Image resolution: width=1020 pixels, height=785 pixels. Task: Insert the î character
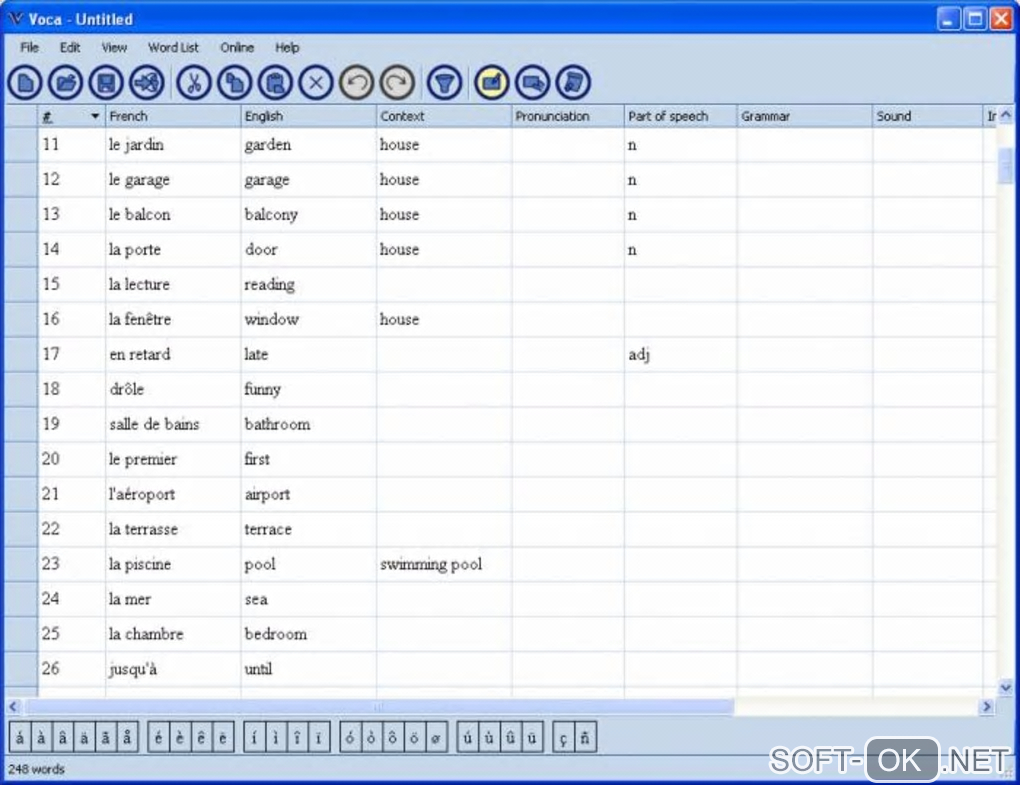click(297, 738)
